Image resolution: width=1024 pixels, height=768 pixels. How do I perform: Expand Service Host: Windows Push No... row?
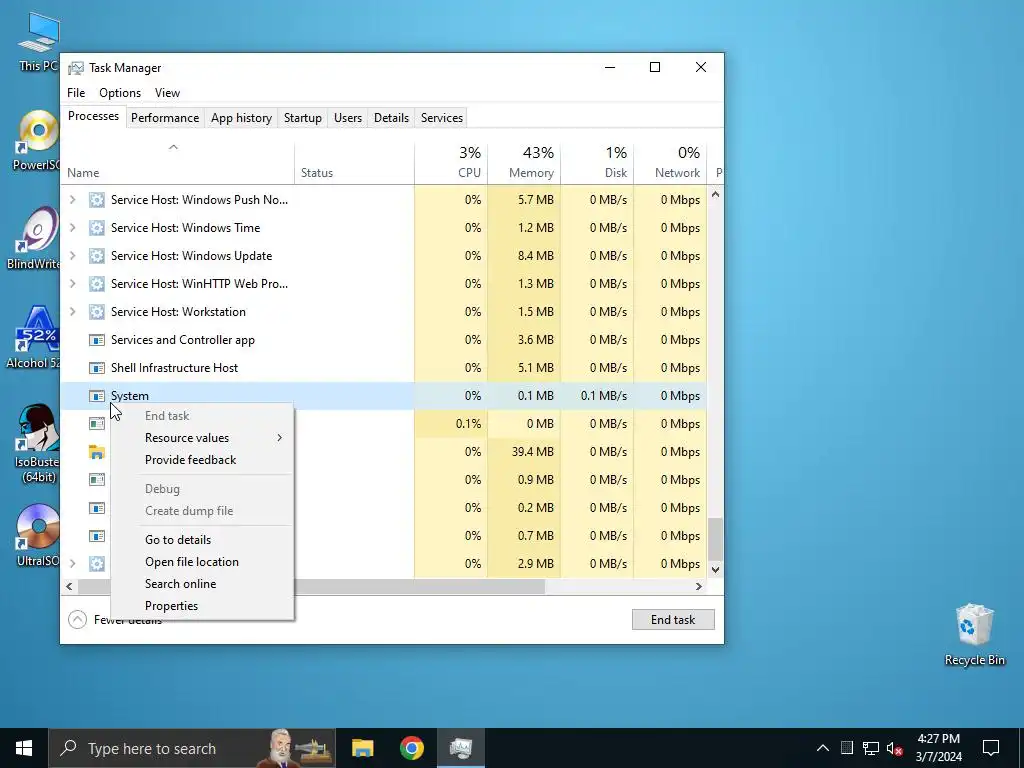[x=72, y=200]
